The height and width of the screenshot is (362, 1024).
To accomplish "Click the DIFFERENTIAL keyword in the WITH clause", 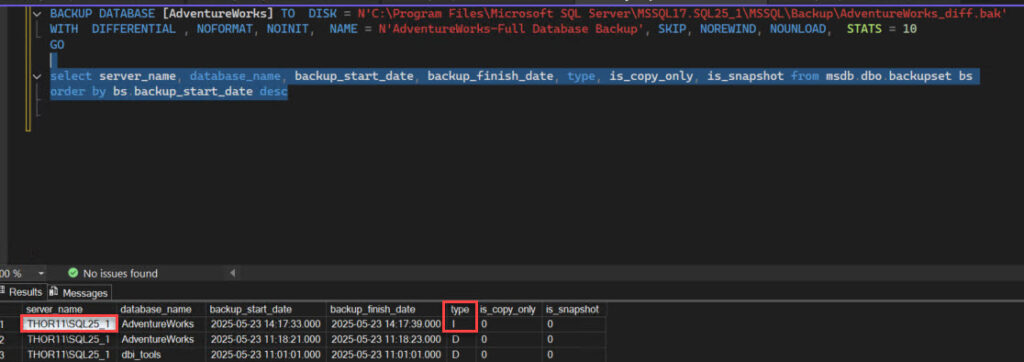I will pyautogui.click(x=134, y=29).
